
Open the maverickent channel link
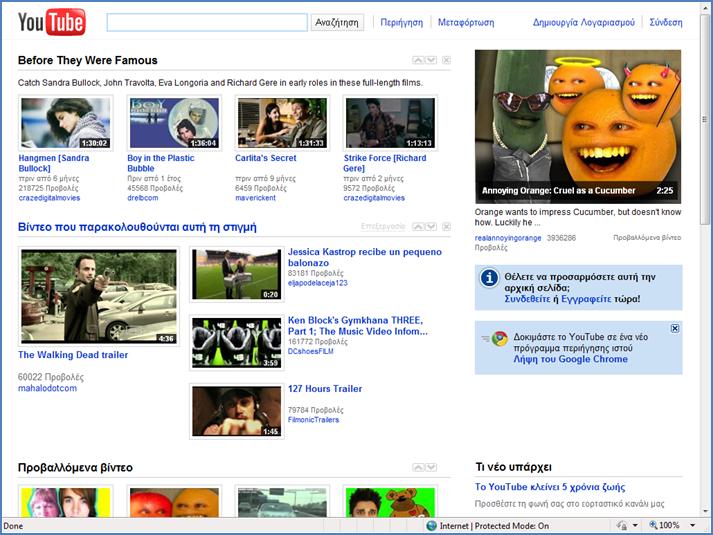255,198
